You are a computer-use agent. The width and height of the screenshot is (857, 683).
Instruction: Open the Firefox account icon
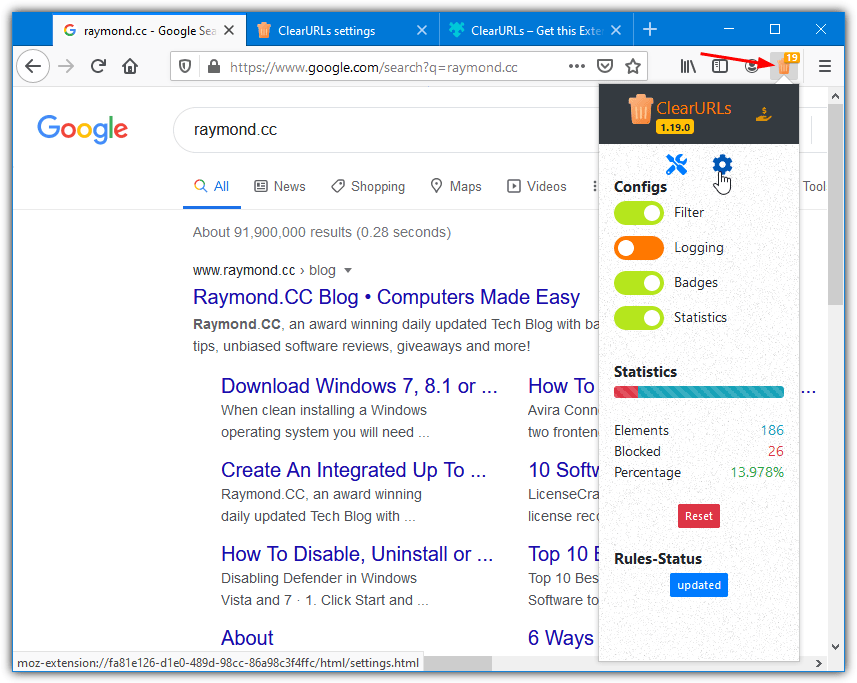(753, 67)
